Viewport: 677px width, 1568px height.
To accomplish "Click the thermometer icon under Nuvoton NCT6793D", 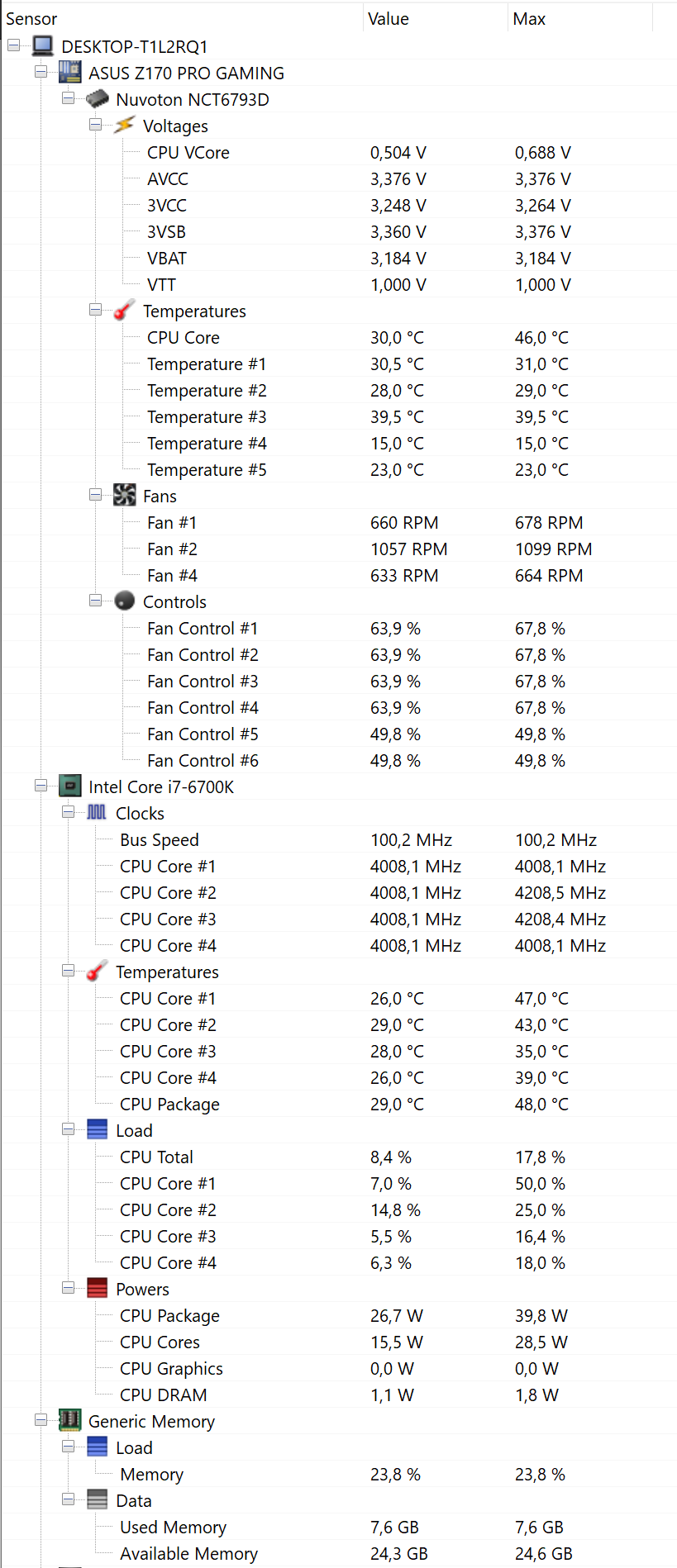I will (x=124, y=311).
